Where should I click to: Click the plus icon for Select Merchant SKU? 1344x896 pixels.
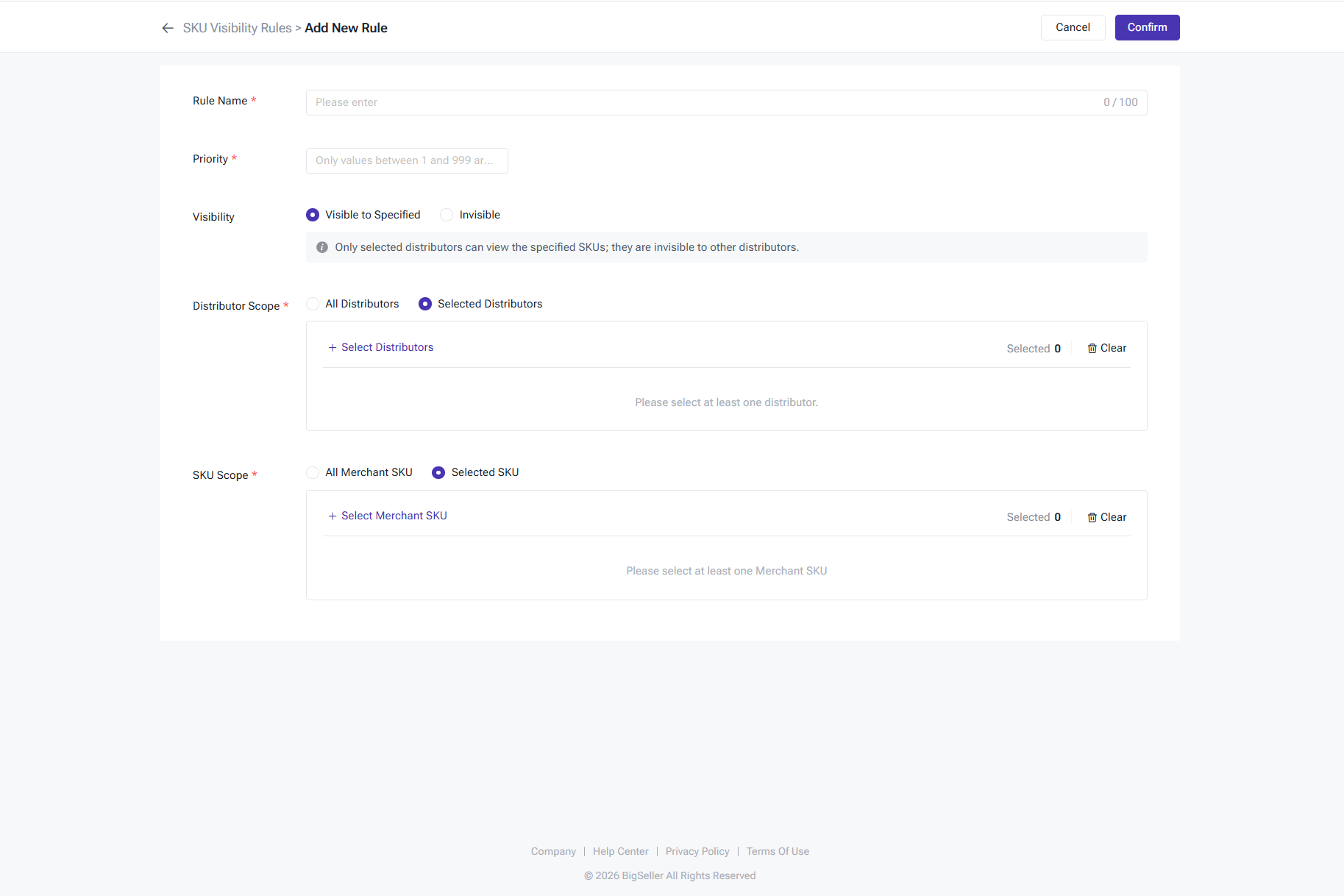pos(333,516)
